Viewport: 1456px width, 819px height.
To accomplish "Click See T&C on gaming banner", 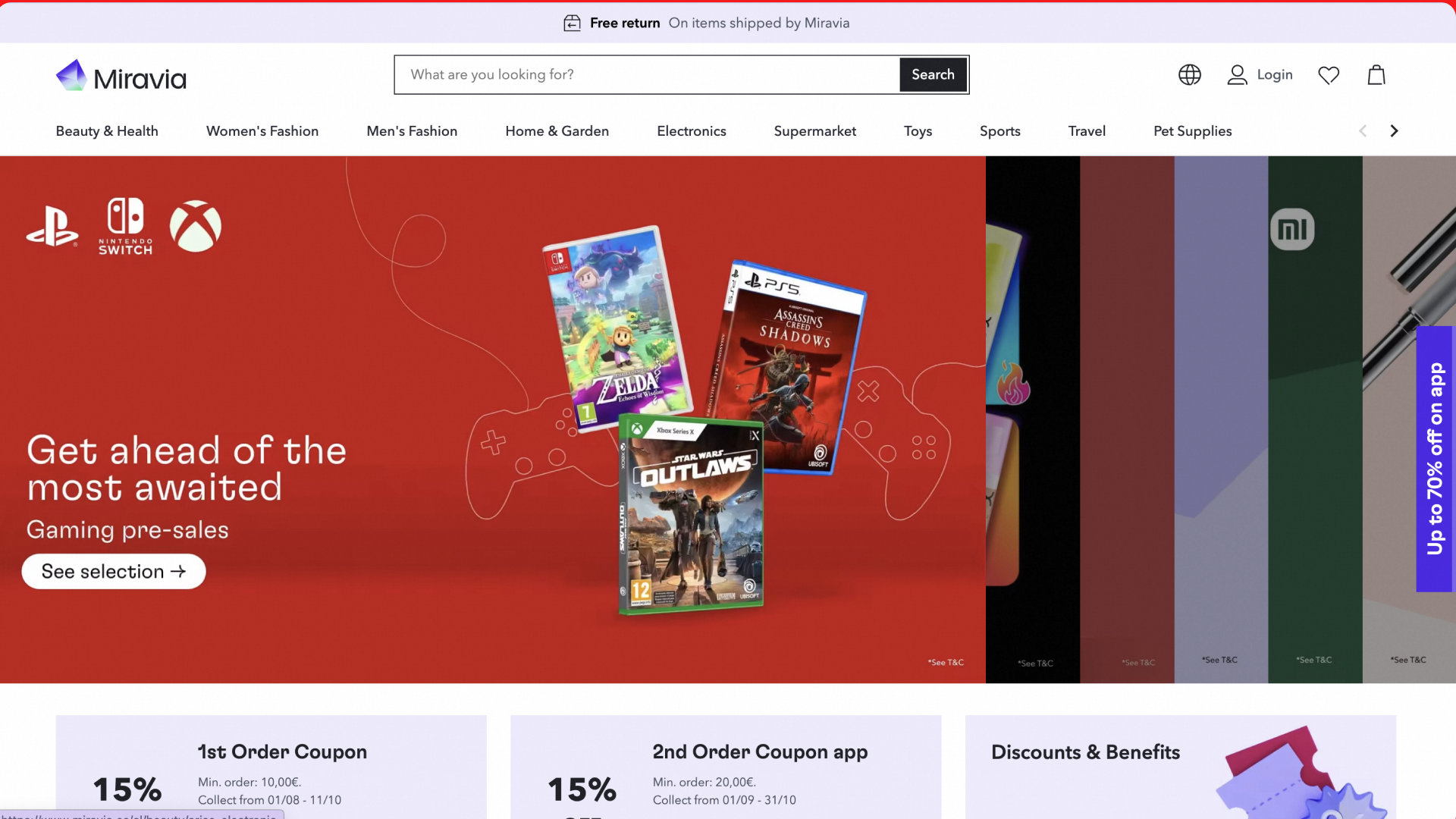I will 946,662.
